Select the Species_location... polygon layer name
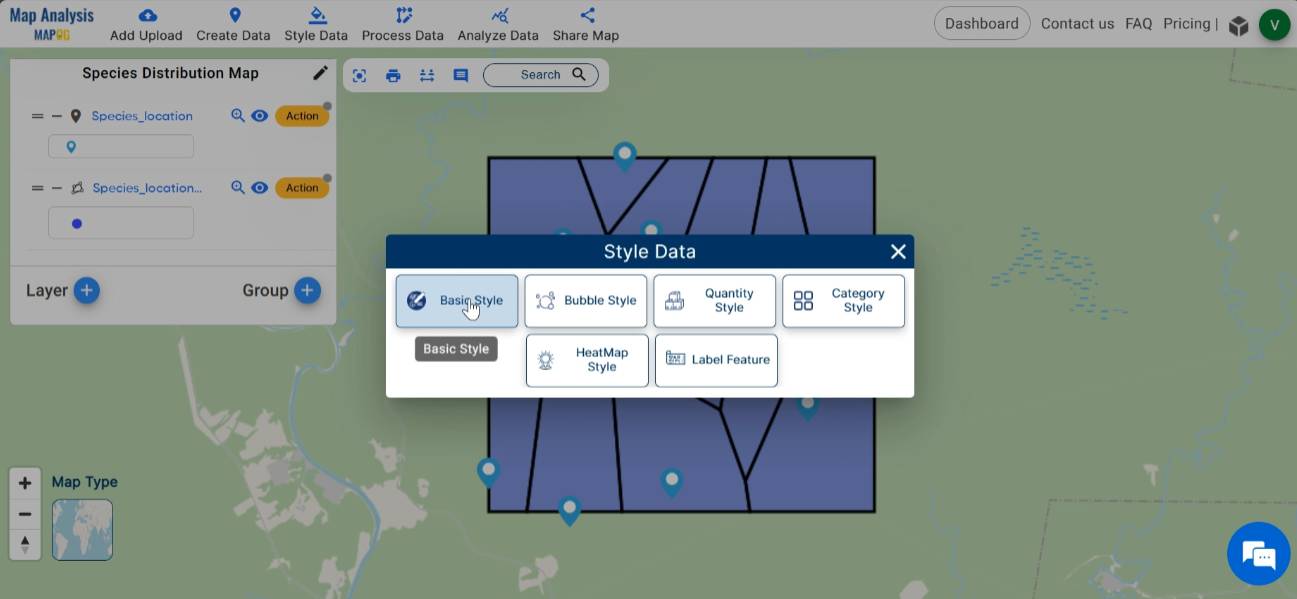Image resolution: width=1297 pixels, height=599 pixels. tap(147, 188)
